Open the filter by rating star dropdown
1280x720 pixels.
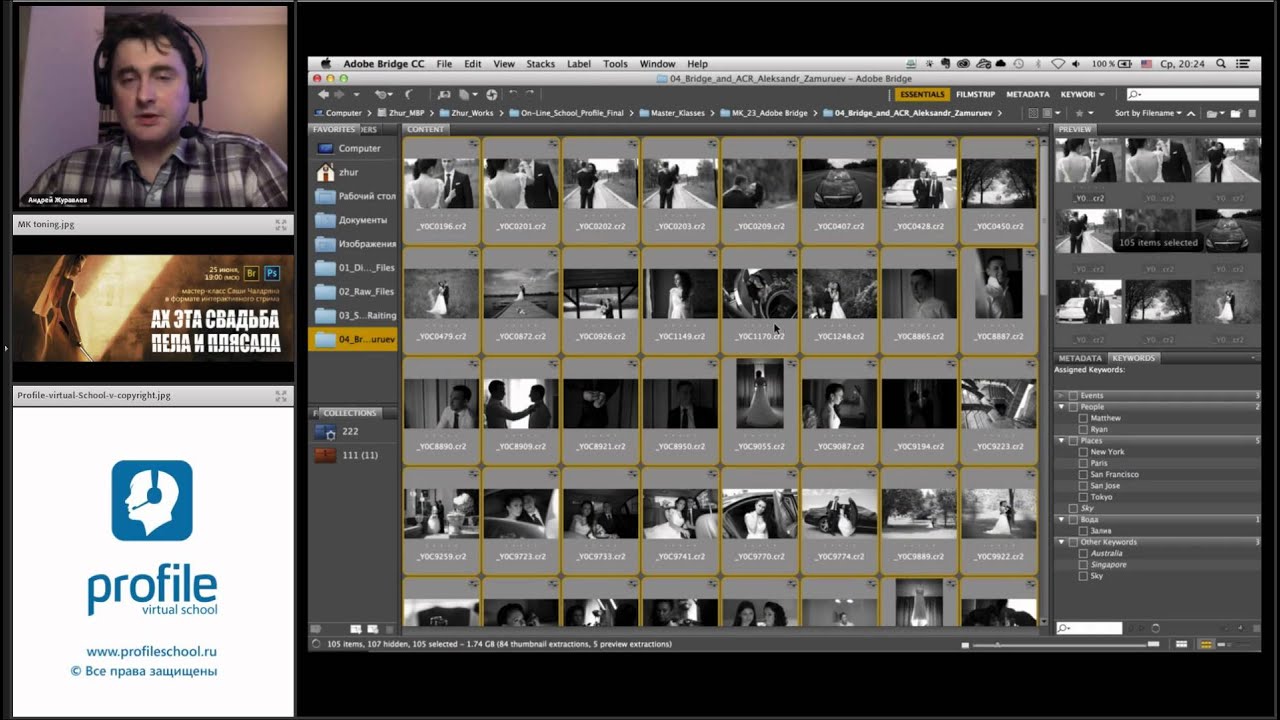[1085, 113]
